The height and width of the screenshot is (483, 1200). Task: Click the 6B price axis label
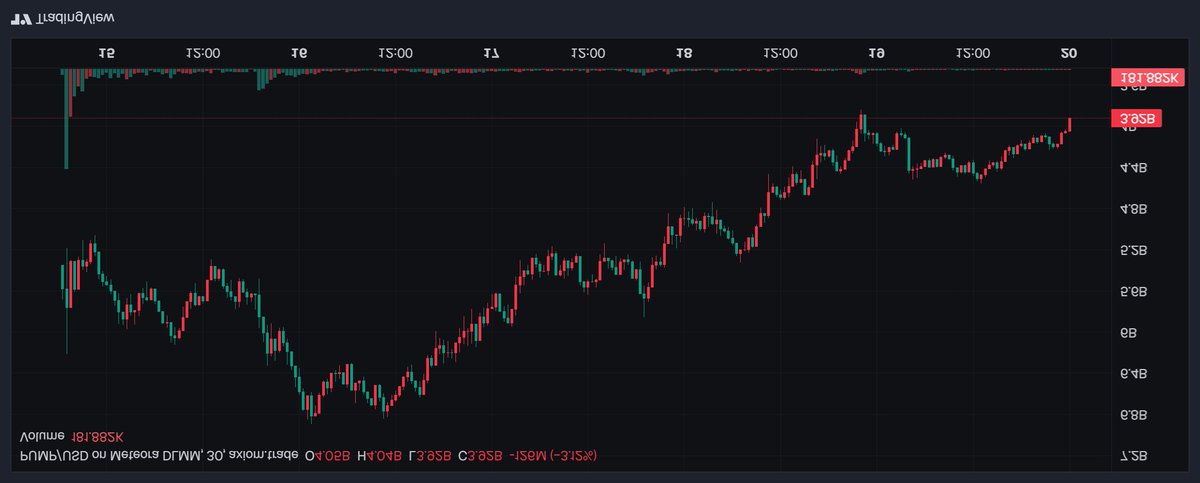pos(1129,333)
